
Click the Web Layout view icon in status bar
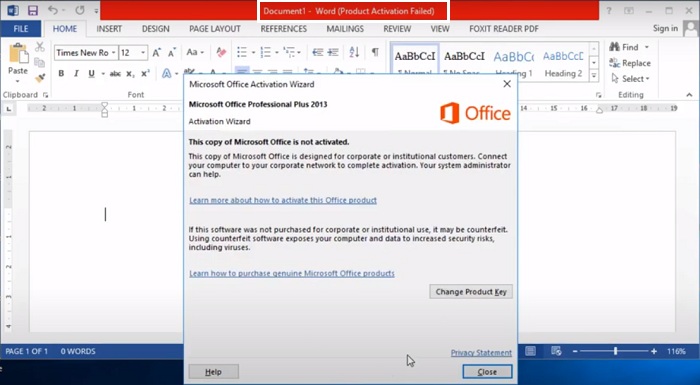click(x=556, y=352)
